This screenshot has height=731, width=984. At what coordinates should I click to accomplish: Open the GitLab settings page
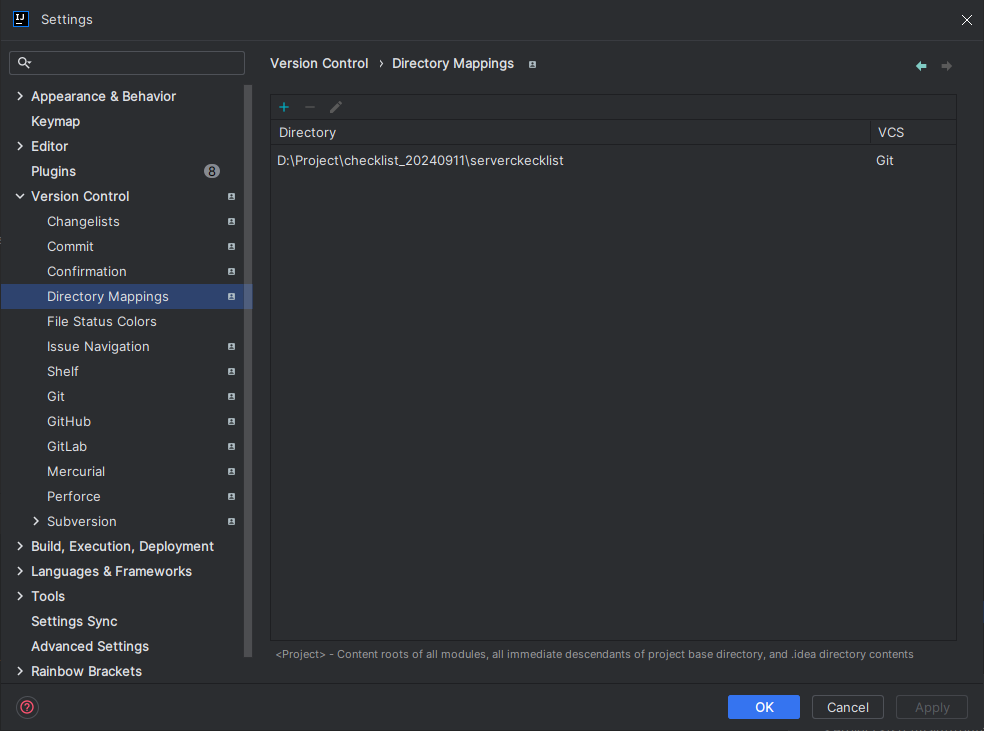pyautogui.click(x=67, y=447)
